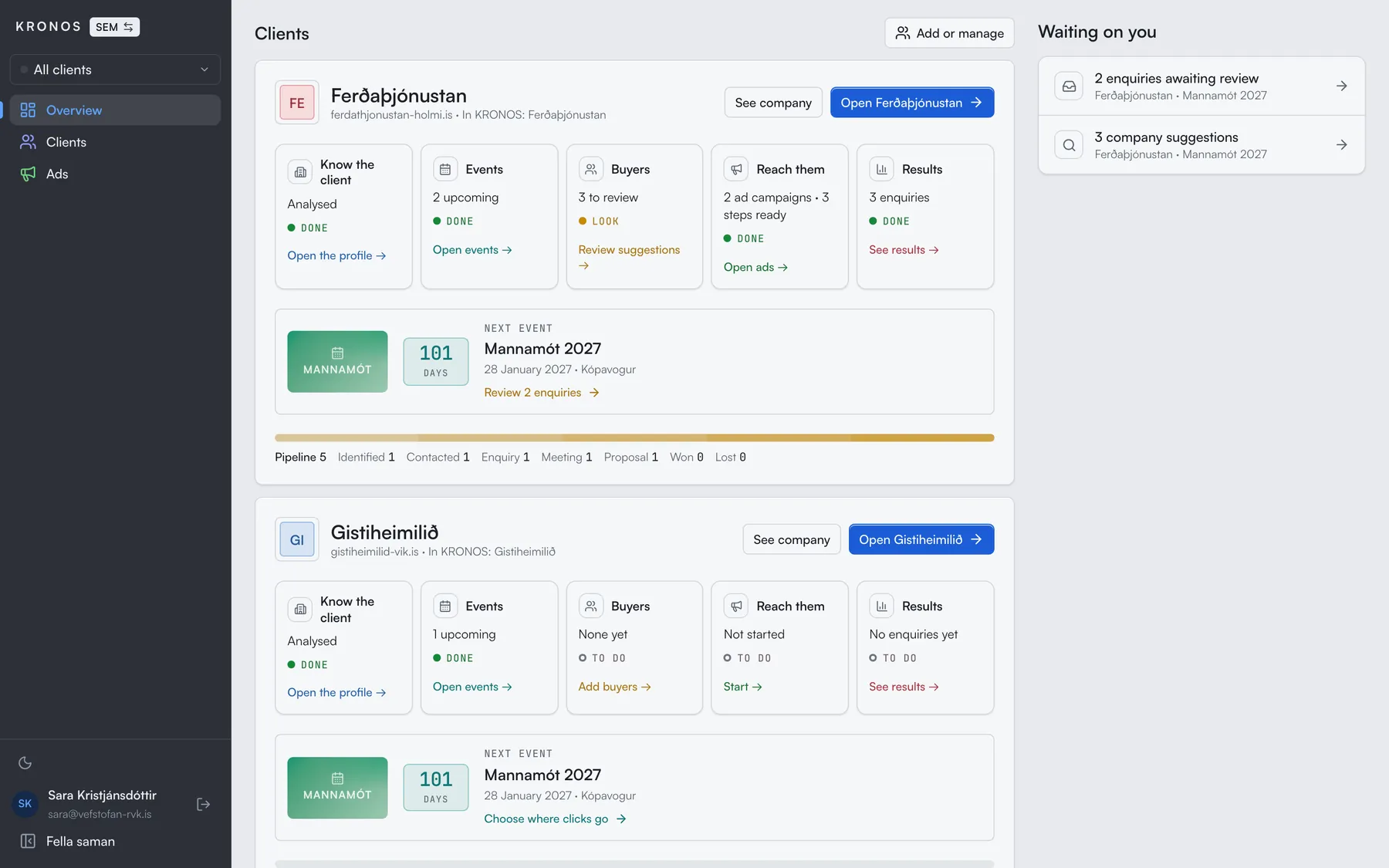Click the Open Ferðaþjónustan button
This screenshot has width=1389, height=868.
tap(912, 103)
